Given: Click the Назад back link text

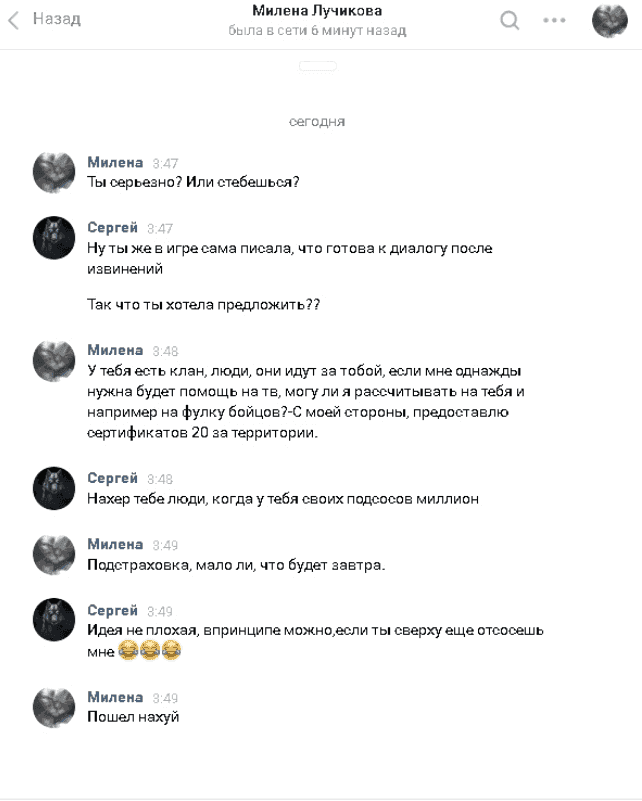Looking at the screenshot, I should pyautogui.click(x=57, y=19).
